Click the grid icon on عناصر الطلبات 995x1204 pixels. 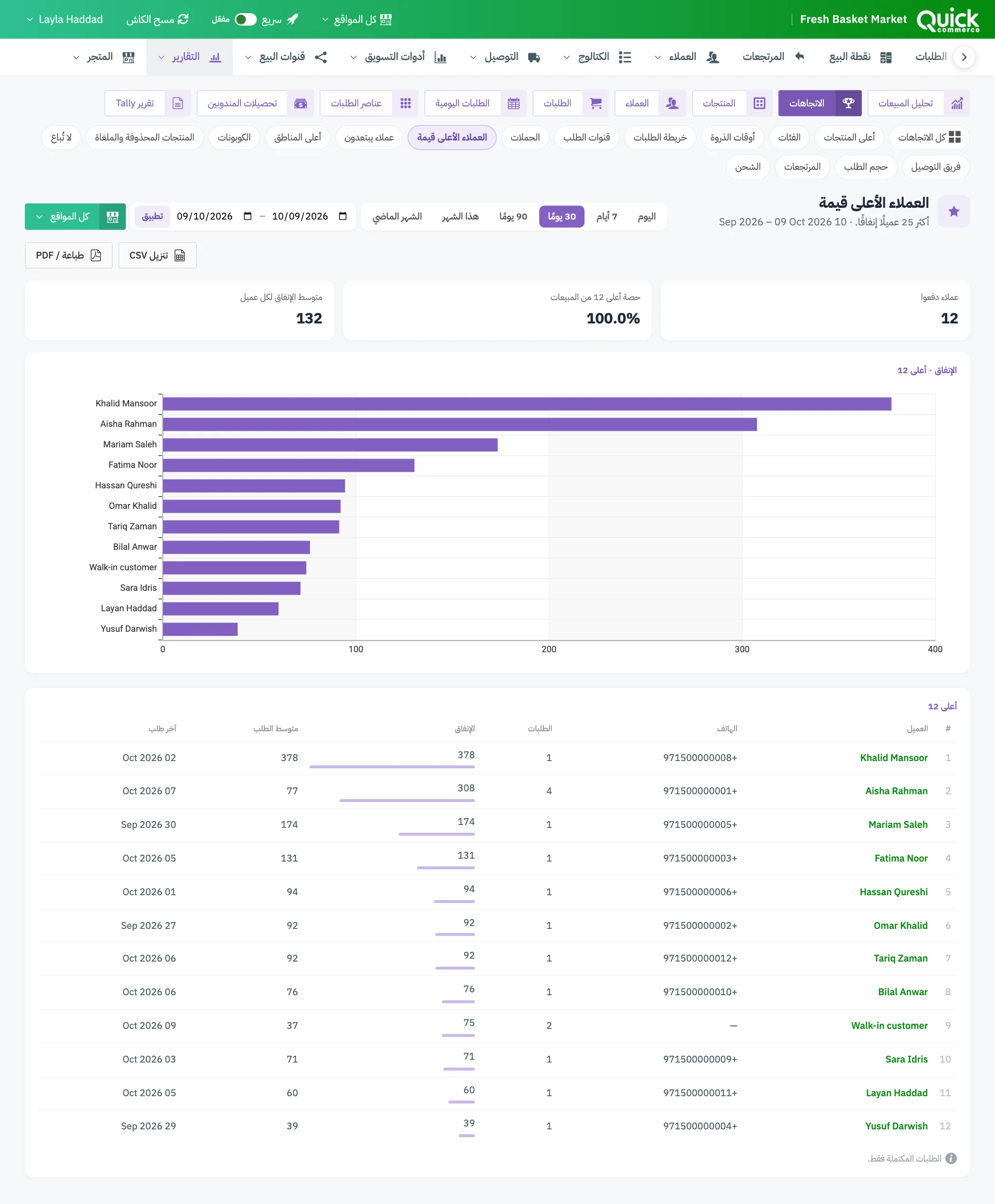pyautogui.click(x=405, y=103)
